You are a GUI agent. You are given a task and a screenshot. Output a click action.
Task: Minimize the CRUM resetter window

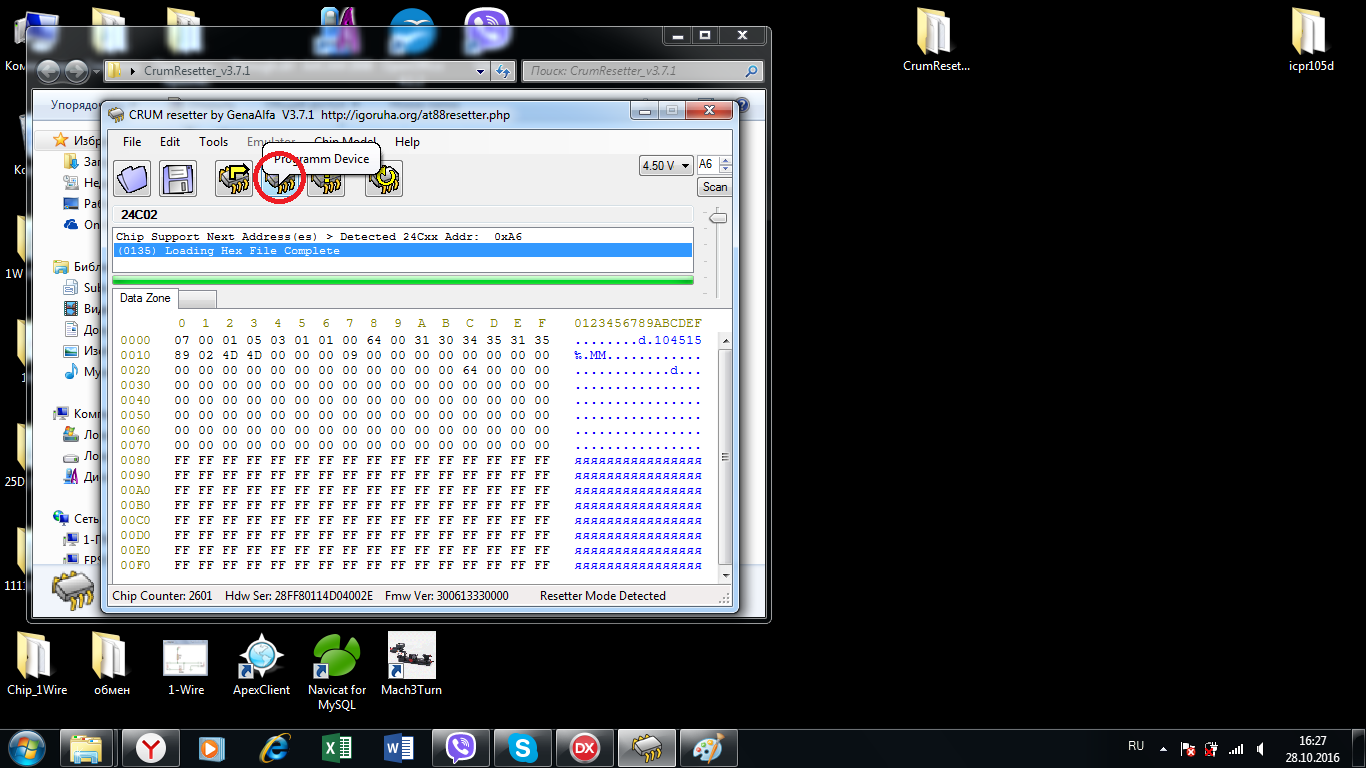point(644,111)
